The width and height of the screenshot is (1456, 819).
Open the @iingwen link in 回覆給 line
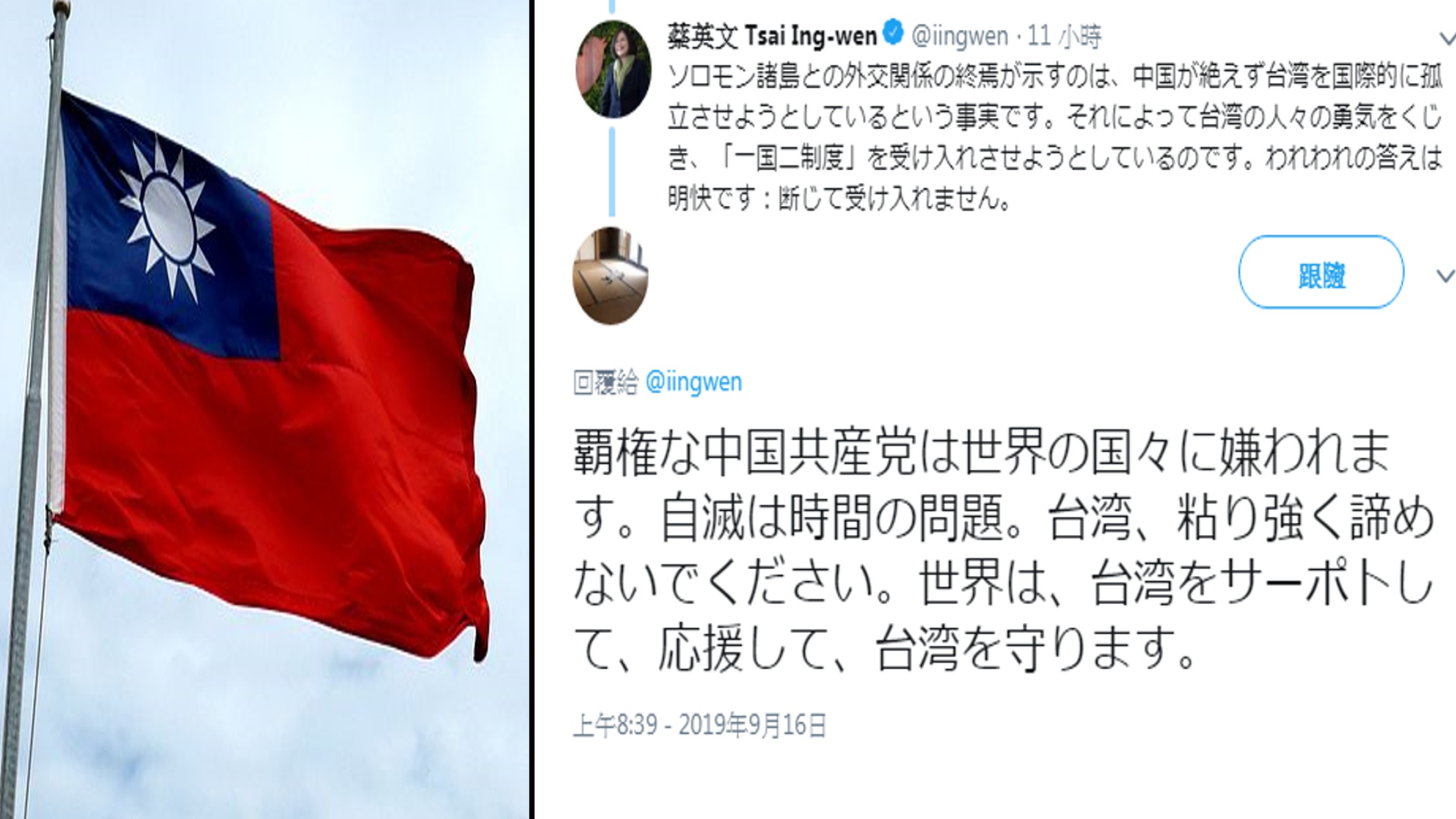click(x=693, y=382)
